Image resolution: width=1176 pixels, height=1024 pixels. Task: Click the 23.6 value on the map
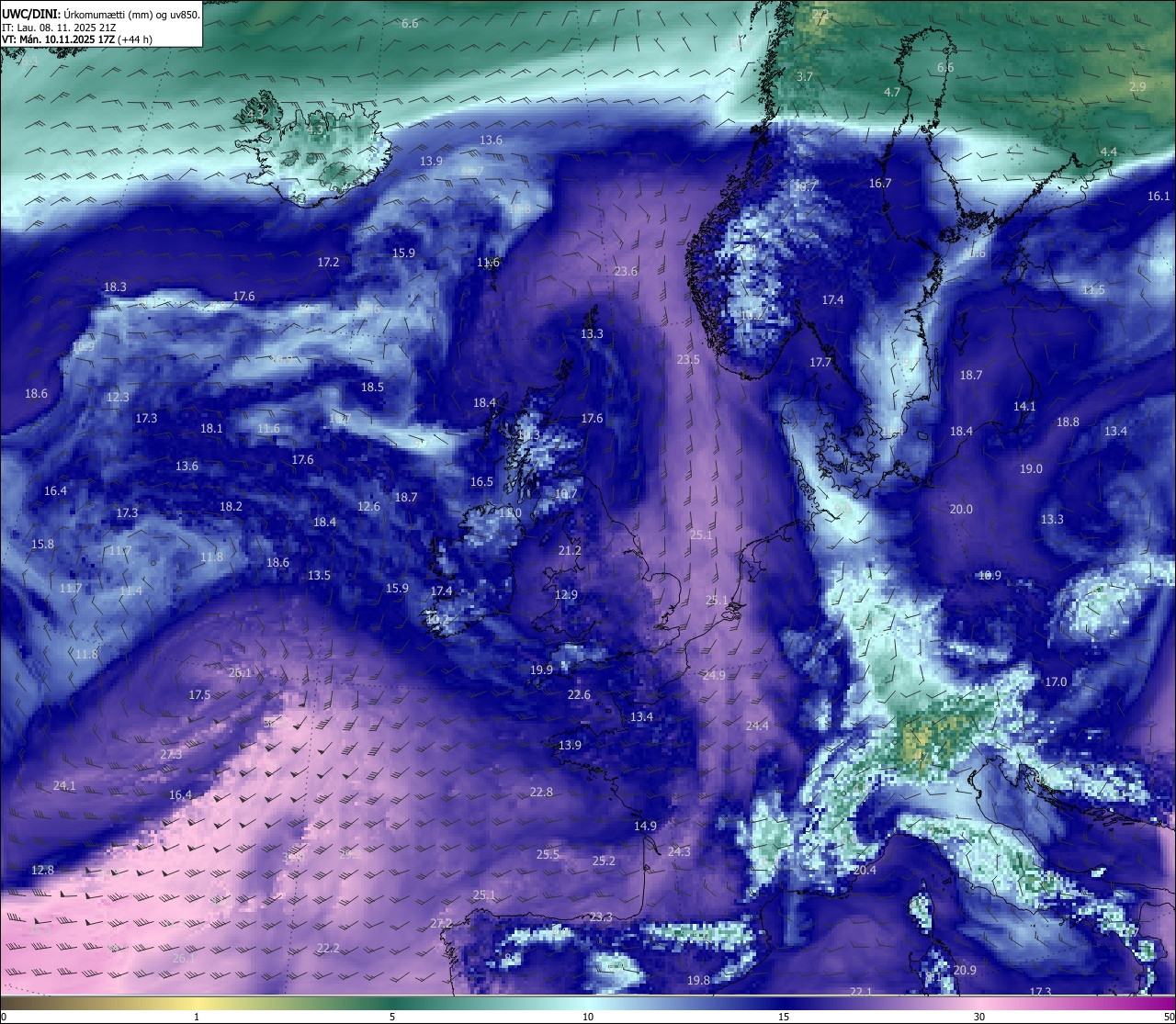click(626, 271)
